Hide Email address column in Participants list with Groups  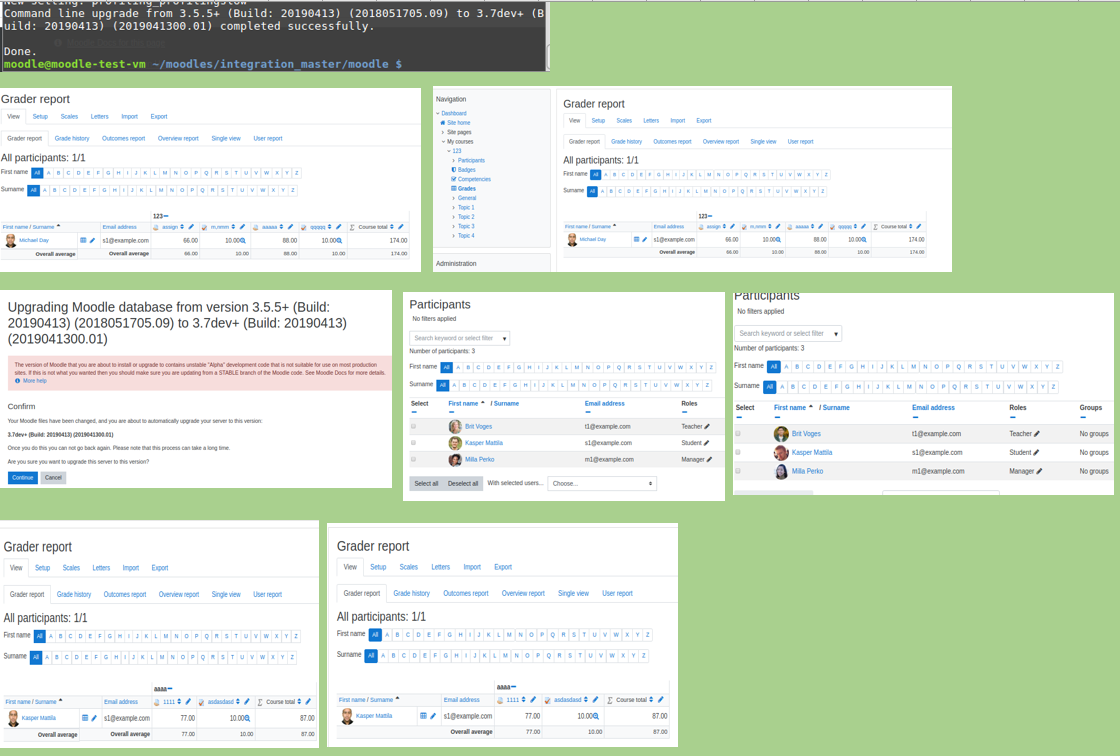(915, 417)
